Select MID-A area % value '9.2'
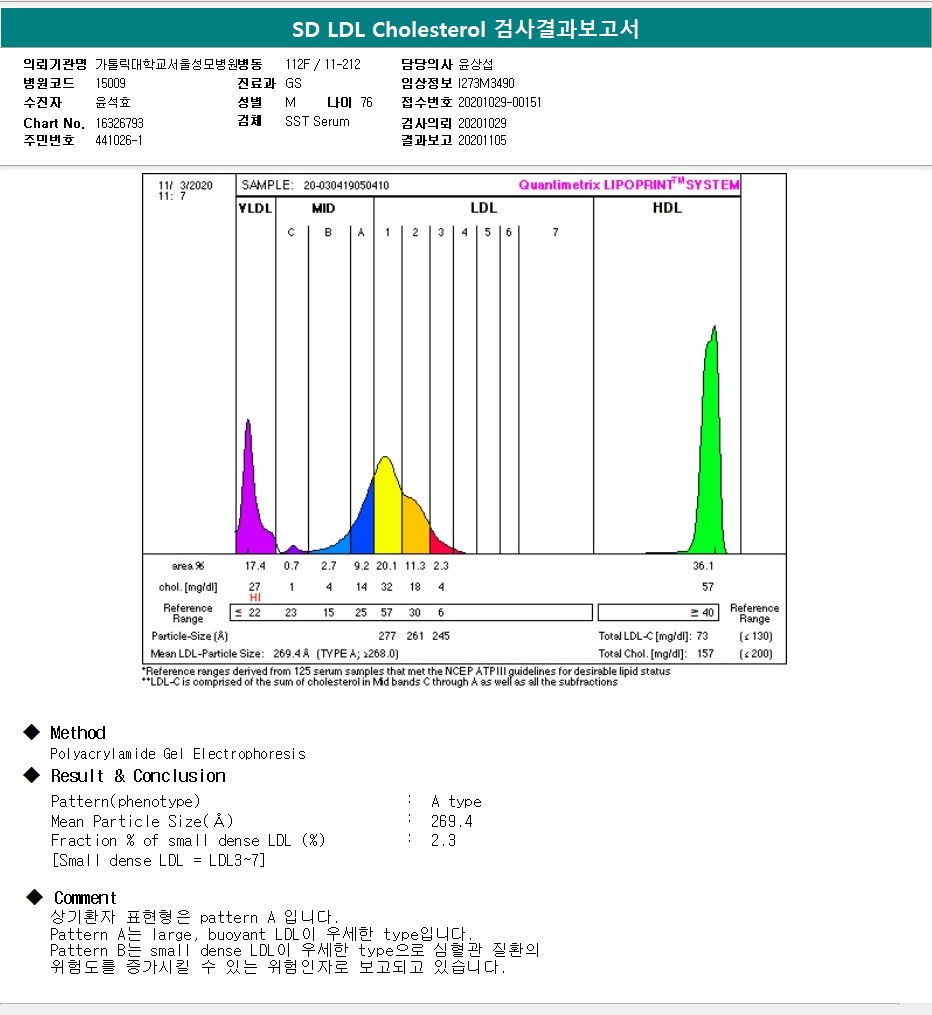The image size is (932, 1015). click(x=361, y=566)
